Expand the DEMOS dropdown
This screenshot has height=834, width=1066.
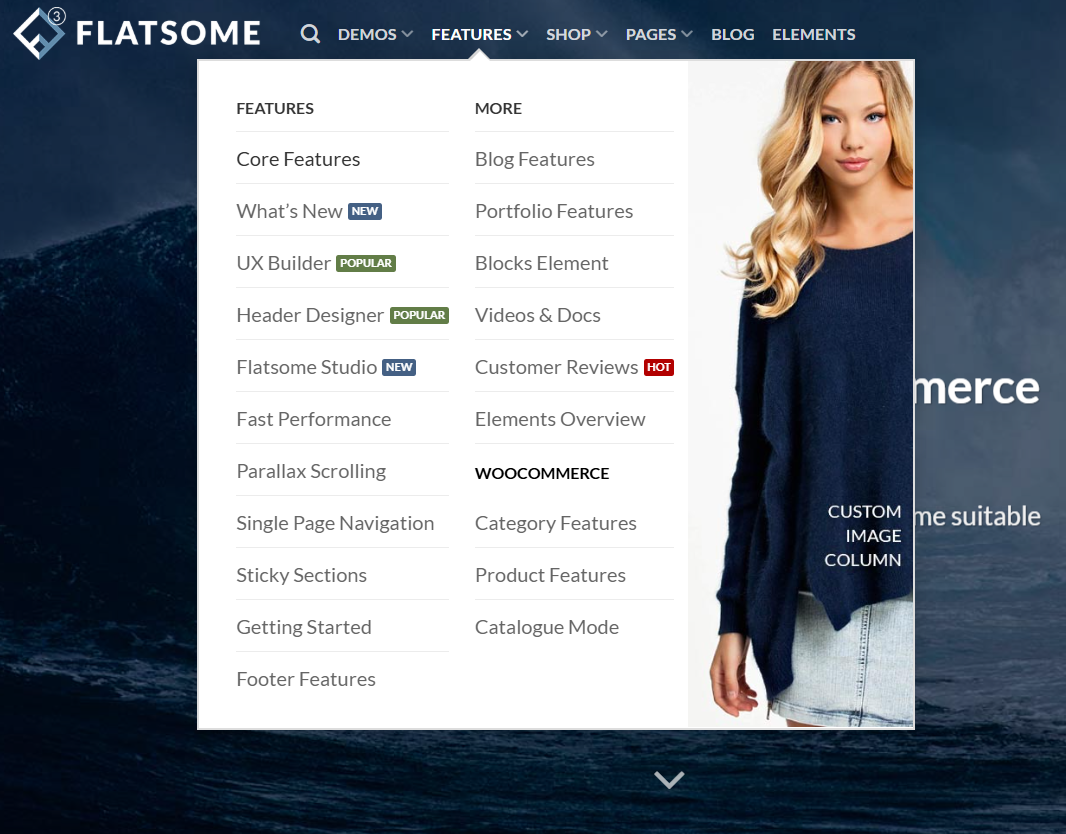(368, 33)
